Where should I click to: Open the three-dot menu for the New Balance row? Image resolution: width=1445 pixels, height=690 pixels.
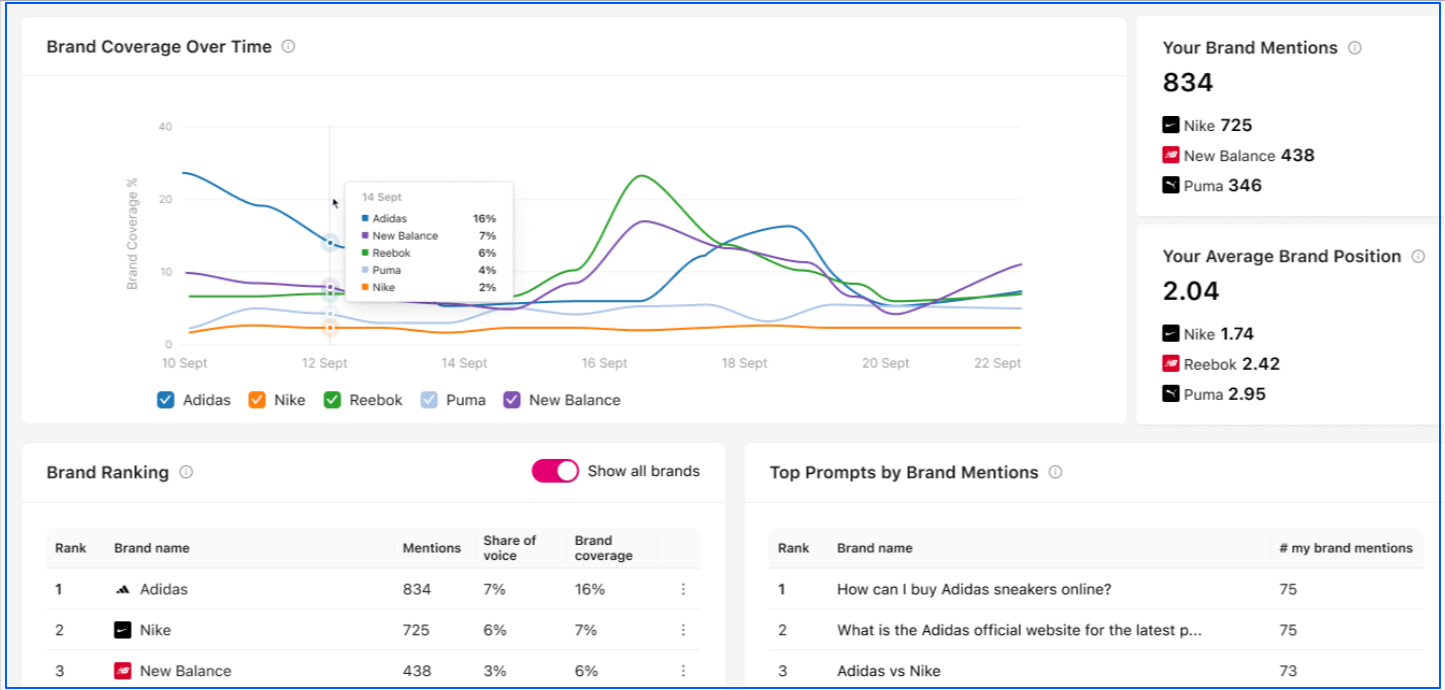click(x=683, y=671)
